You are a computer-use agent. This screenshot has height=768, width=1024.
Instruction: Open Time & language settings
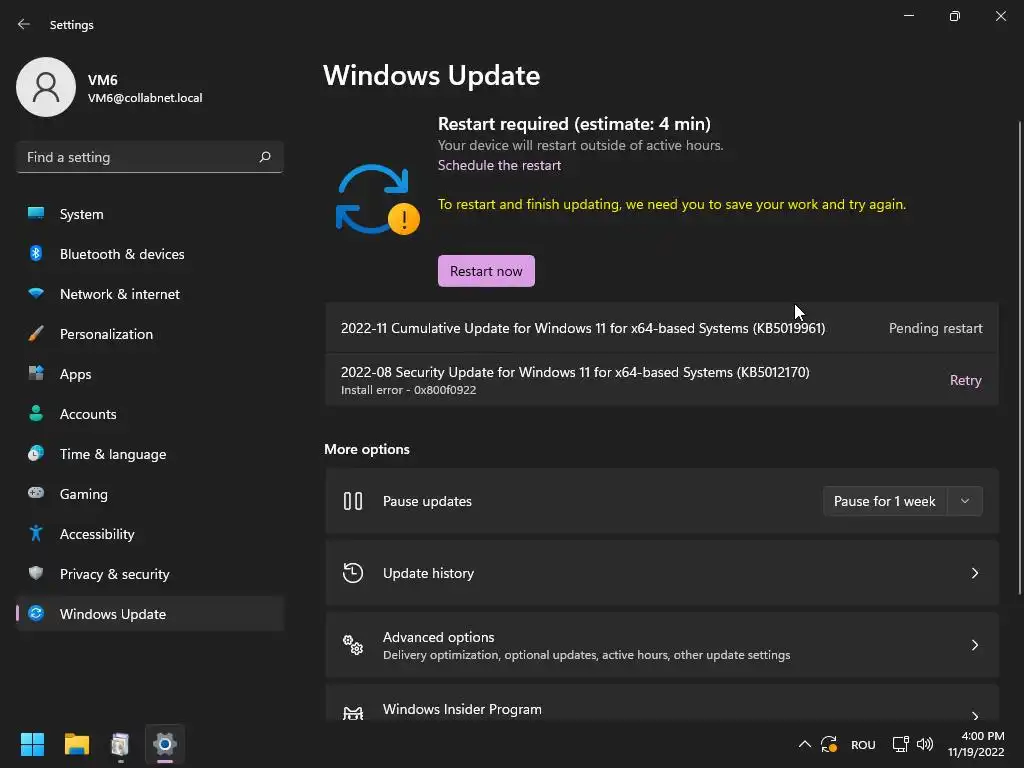(150, 453)
